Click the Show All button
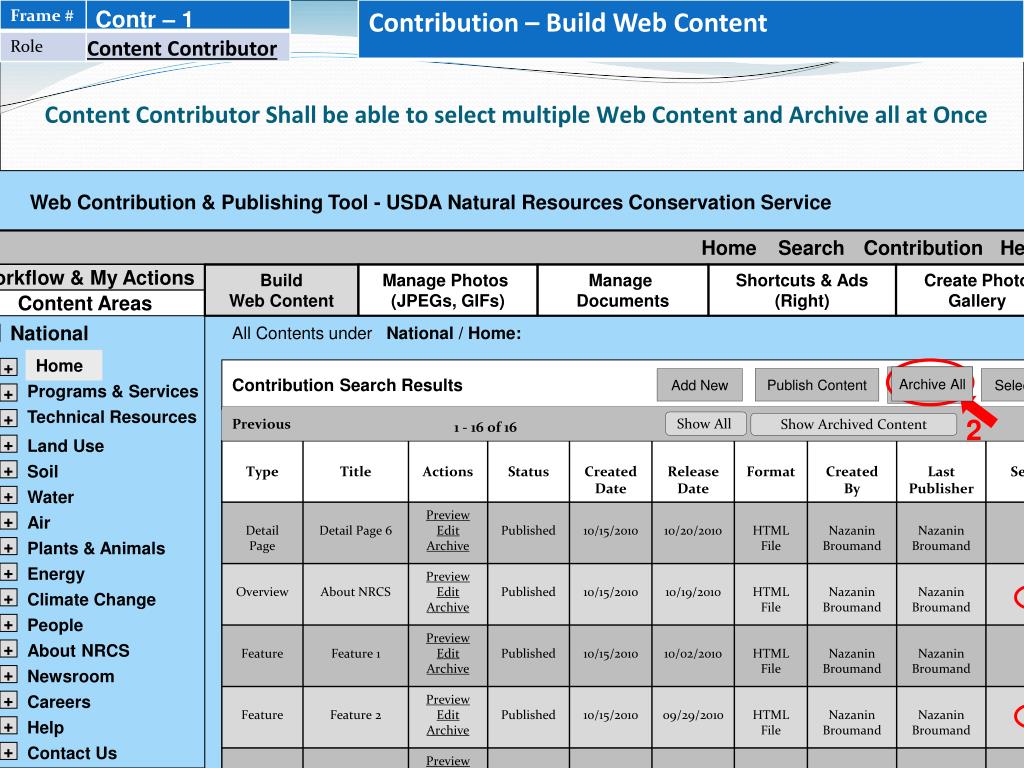 tap(704, 424)
